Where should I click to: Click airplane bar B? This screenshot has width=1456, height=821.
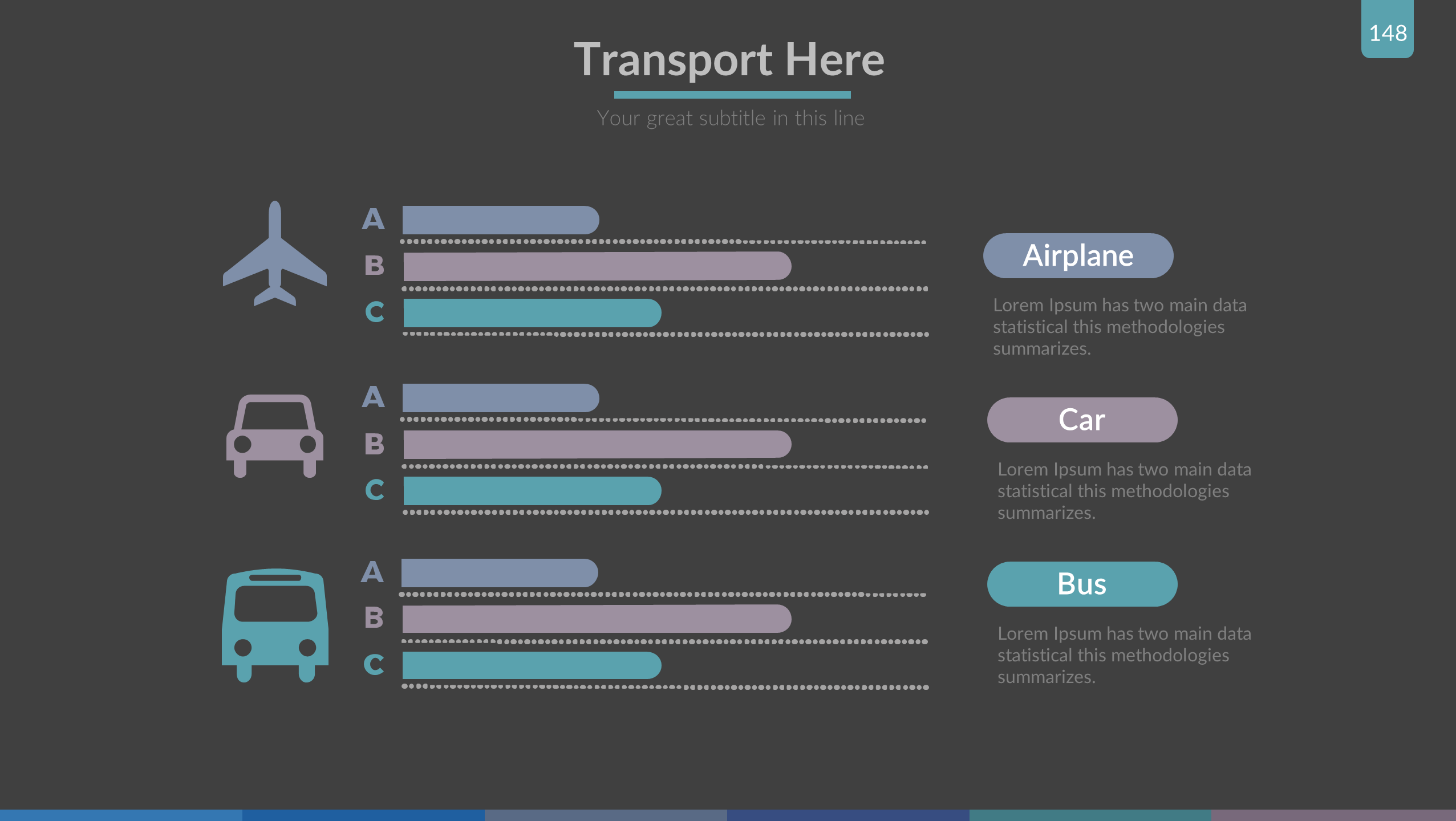click(x=597, y=266)
